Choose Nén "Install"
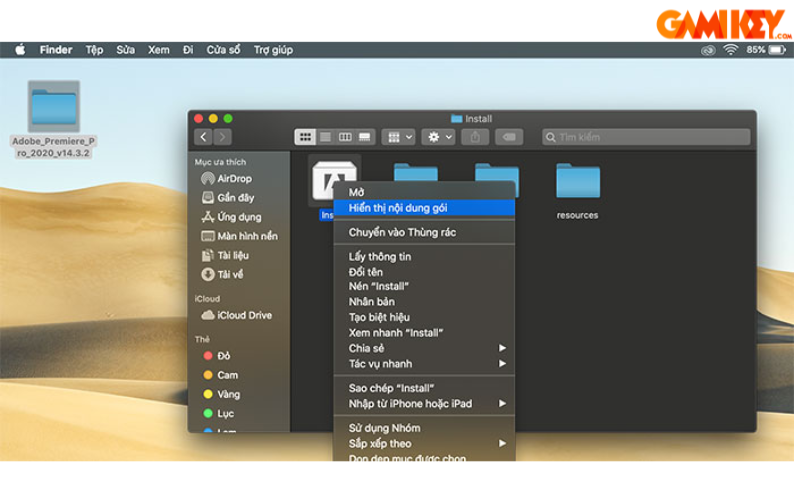The height and width of the screenshot is (500, 800). (424, 286)
